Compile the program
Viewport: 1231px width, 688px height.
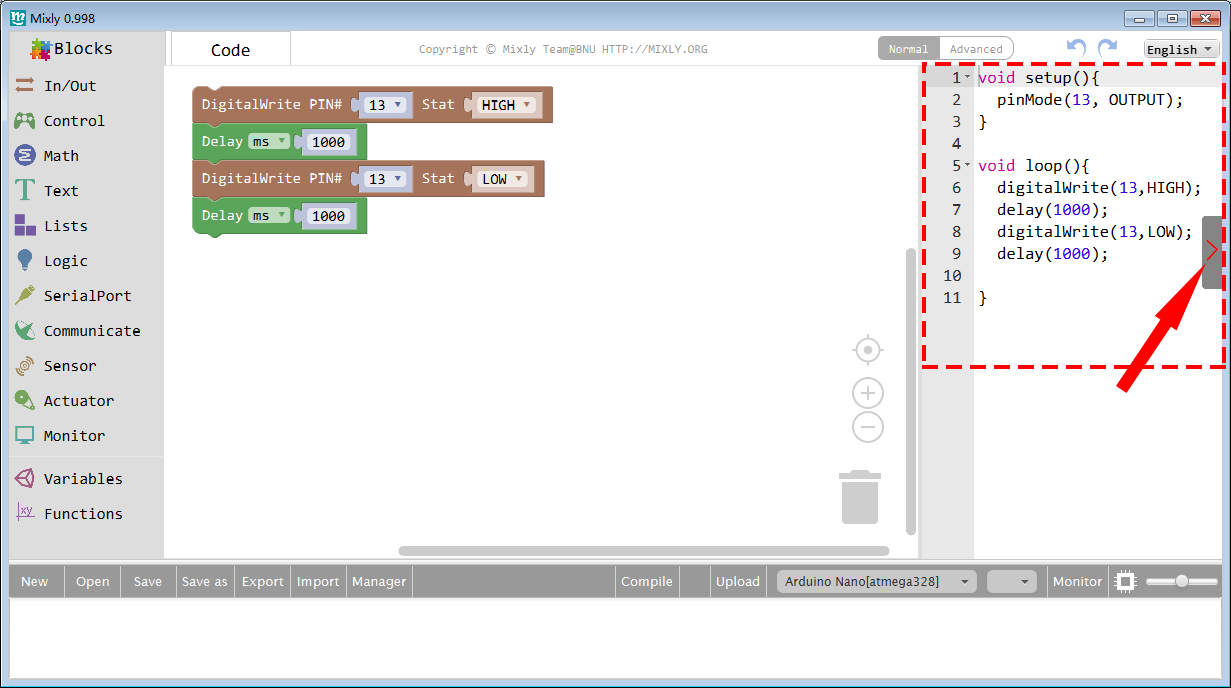[x=646, y=581]
